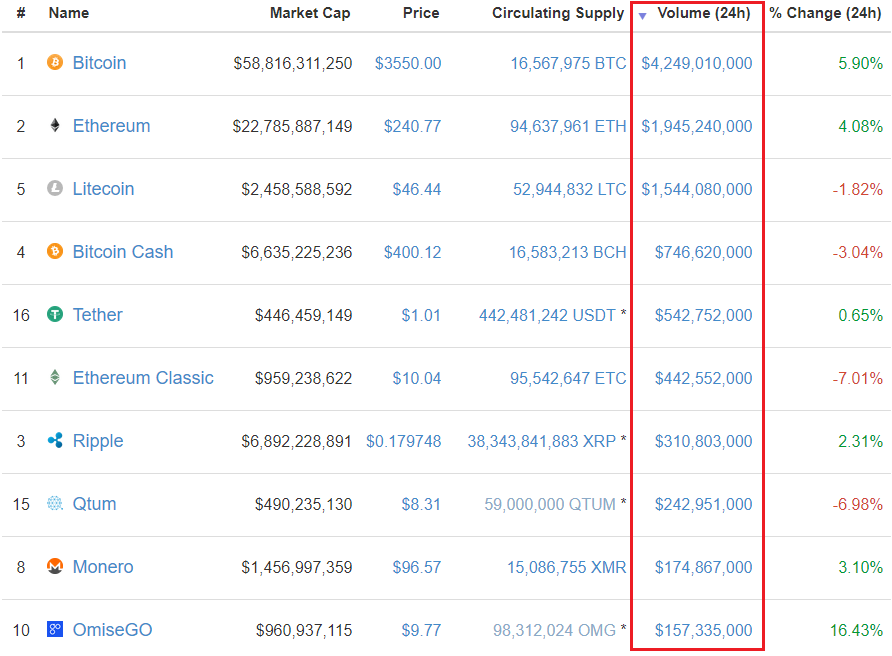Sort by Price column header
This screenshot has height=656, width=892.
(x=421, y=14)
